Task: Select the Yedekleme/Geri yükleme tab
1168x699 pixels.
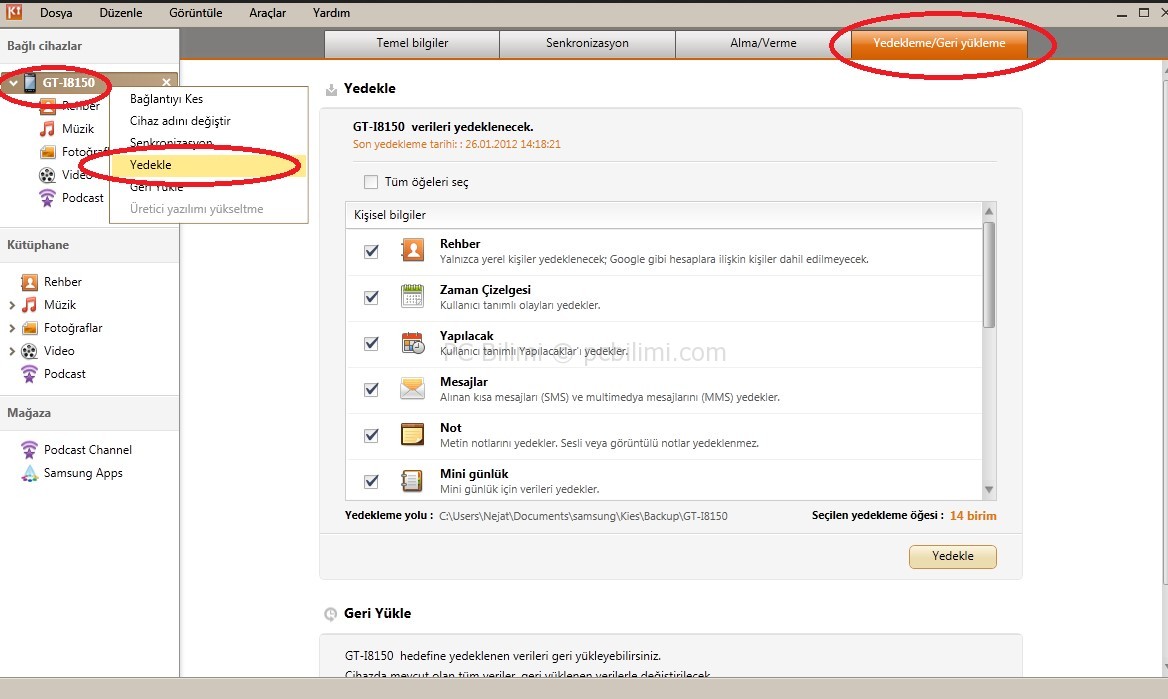Action: tap(939, 43)
